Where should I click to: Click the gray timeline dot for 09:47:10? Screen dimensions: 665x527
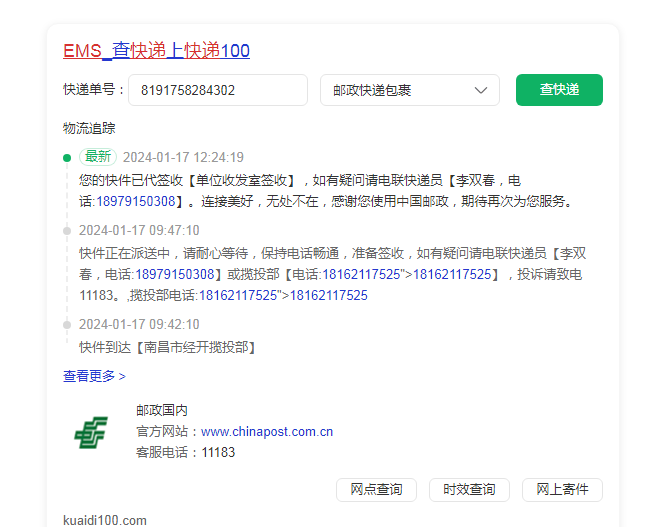pos(67,231)
